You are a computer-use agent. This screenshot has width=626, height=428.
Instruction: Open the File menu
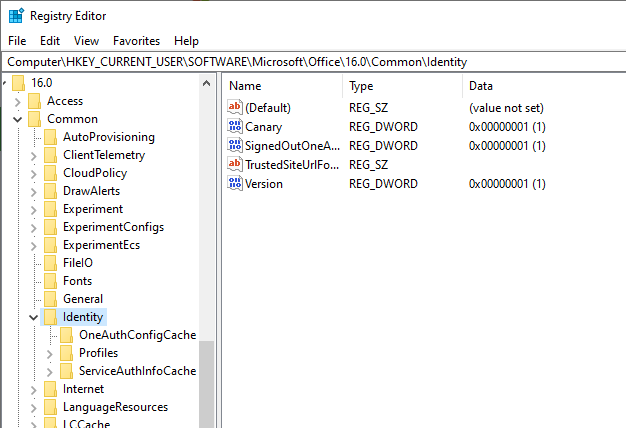(17, 41)
